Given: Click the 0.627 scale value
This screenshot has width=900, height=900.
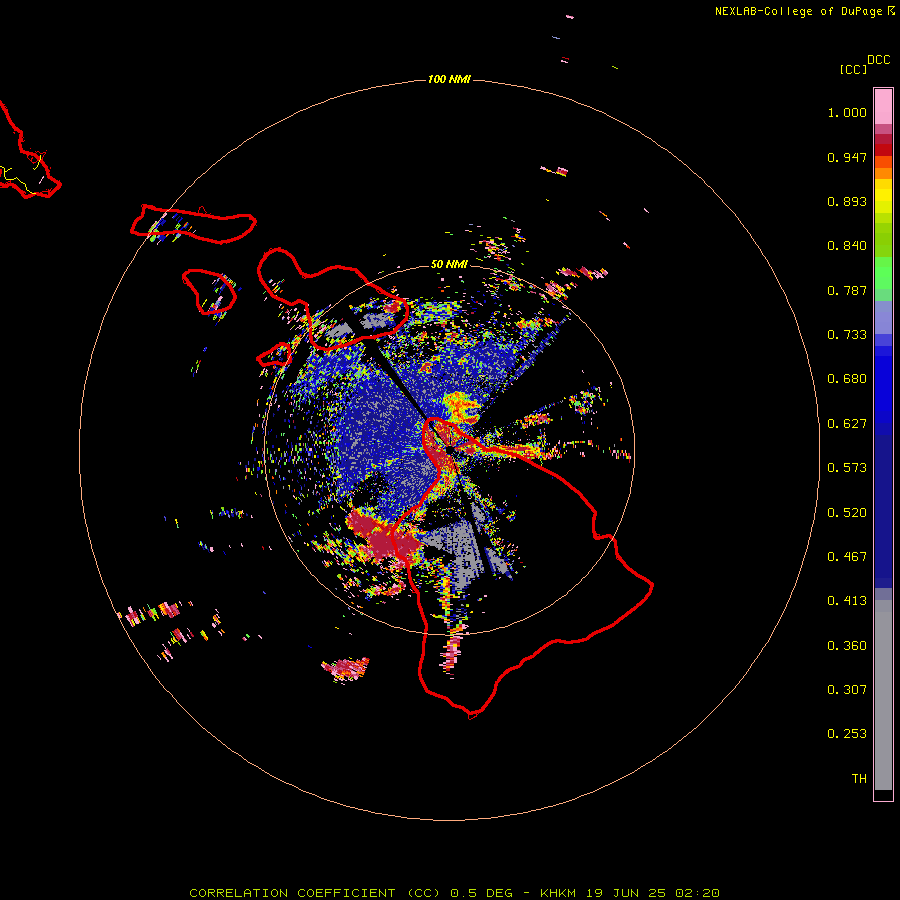Looking at the screenshot, I should point(847,424).
